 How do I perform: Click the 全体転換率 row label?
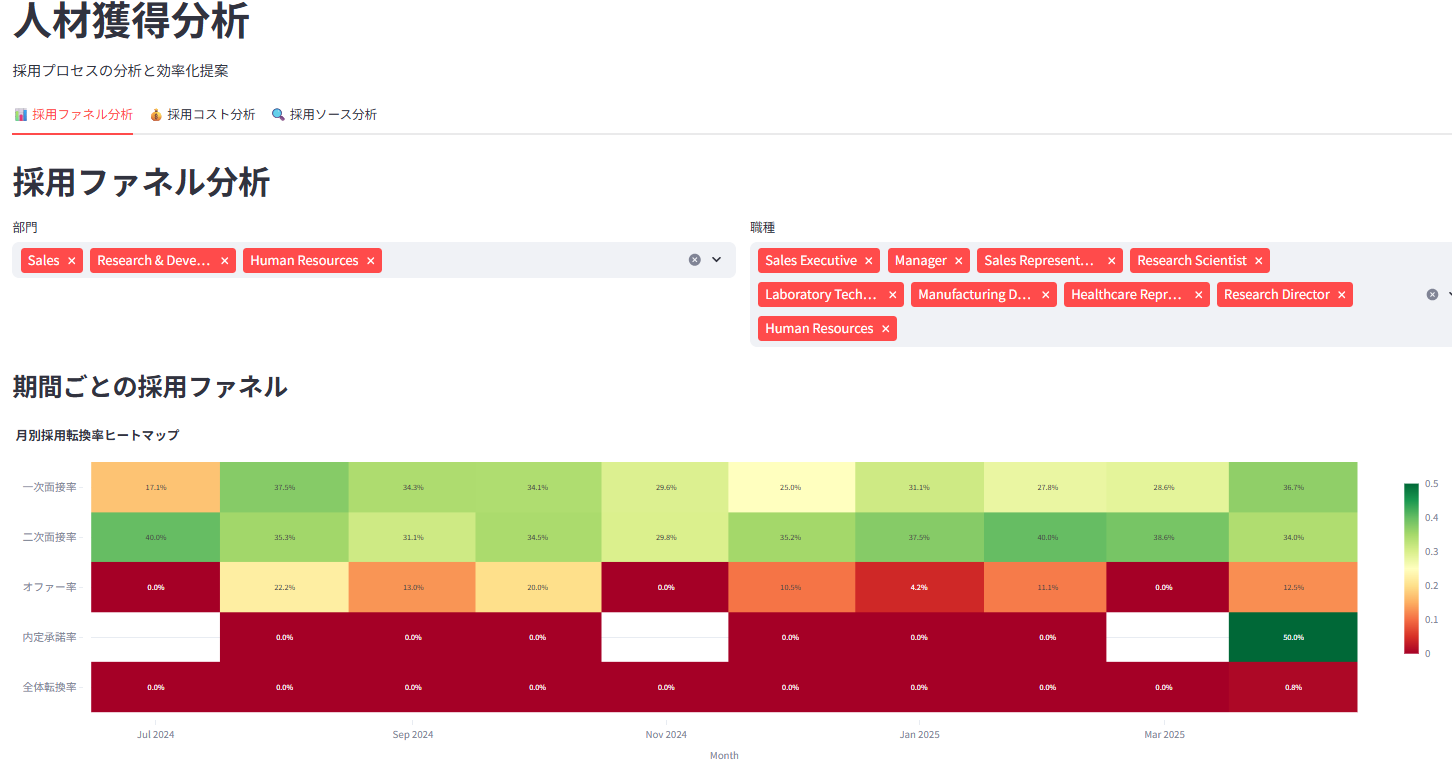click(x=50, y=687)
